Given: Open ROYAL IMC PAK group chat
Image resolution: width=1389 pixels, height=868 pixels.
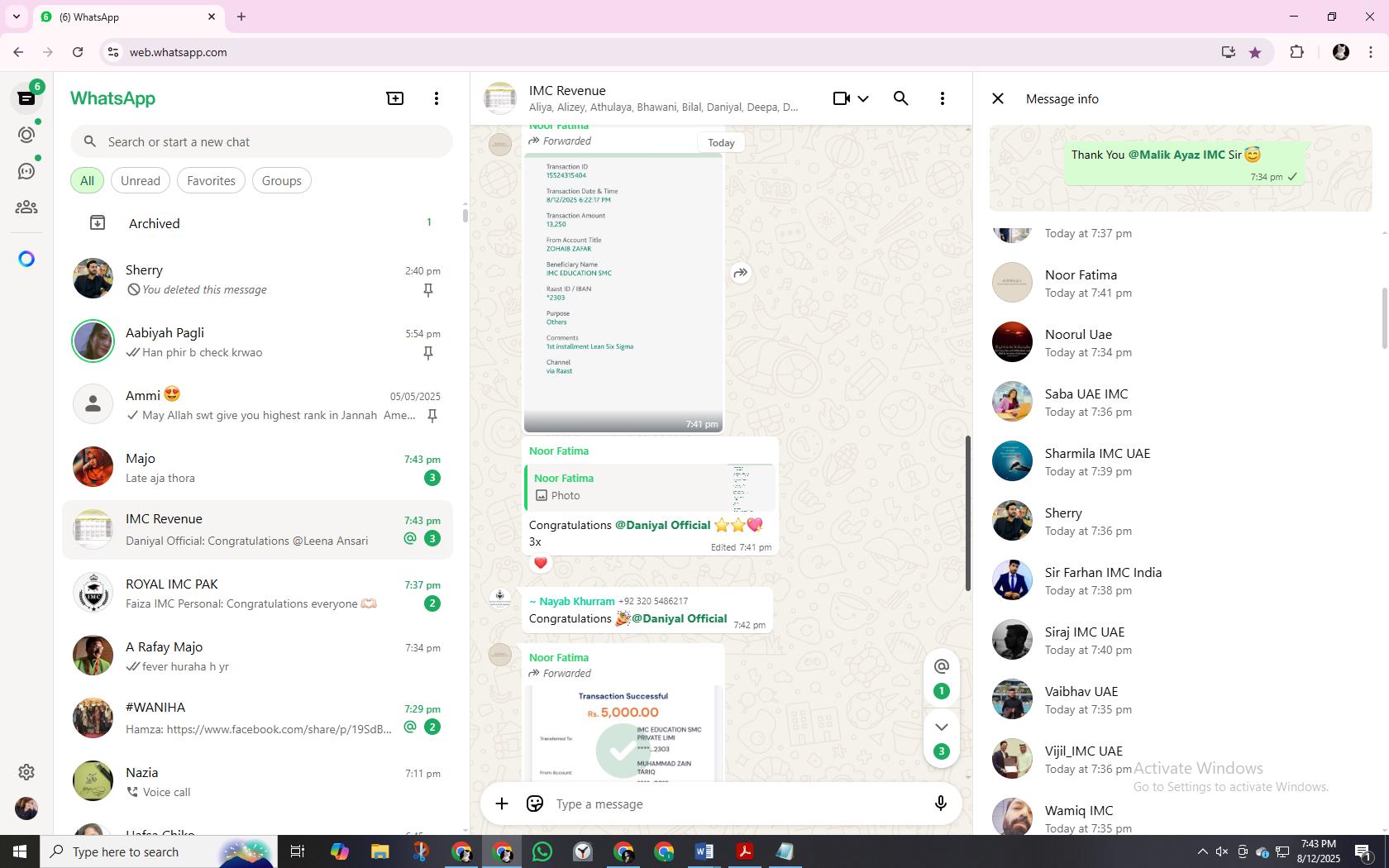Looking at the screenshot, I should (x=258, y=593).
